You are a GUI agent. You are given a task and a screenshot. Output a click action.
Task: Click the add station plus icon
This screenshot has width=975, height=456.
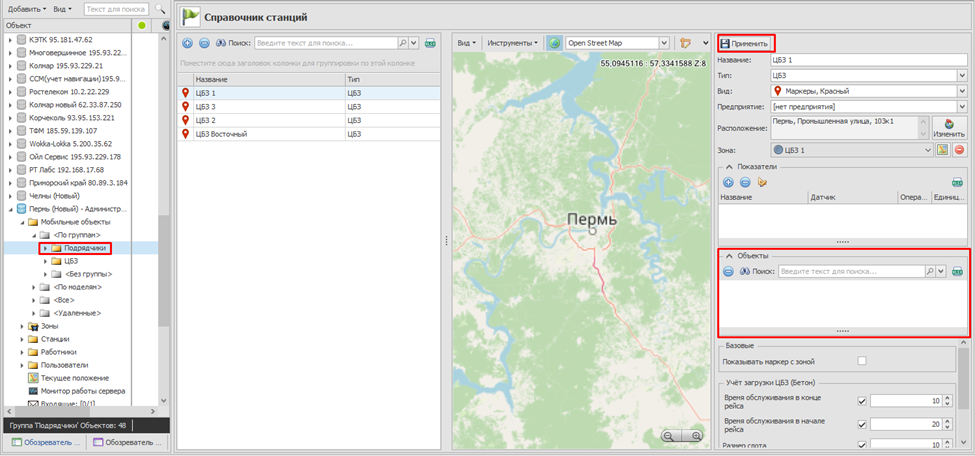(187, 44)
